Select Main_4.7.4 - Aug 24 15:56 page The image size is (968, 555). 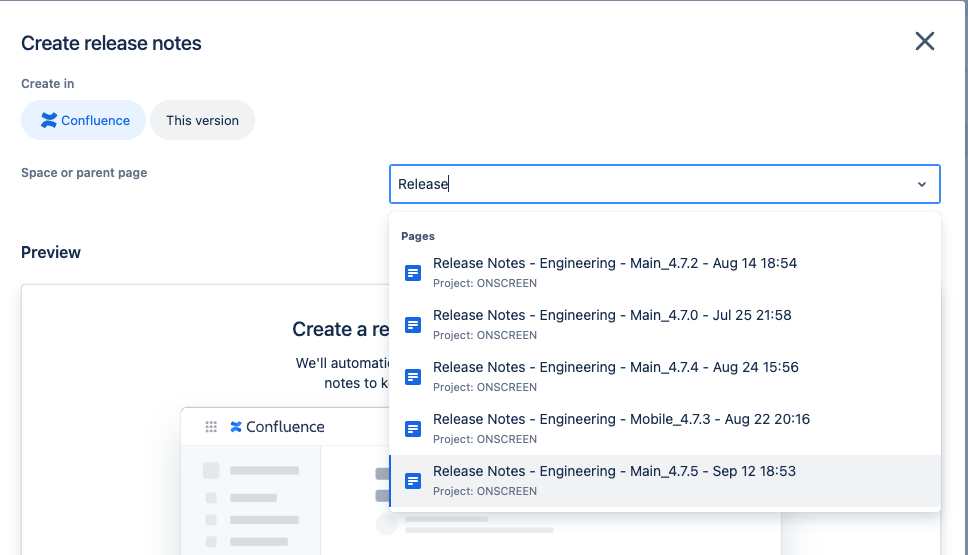665,377
